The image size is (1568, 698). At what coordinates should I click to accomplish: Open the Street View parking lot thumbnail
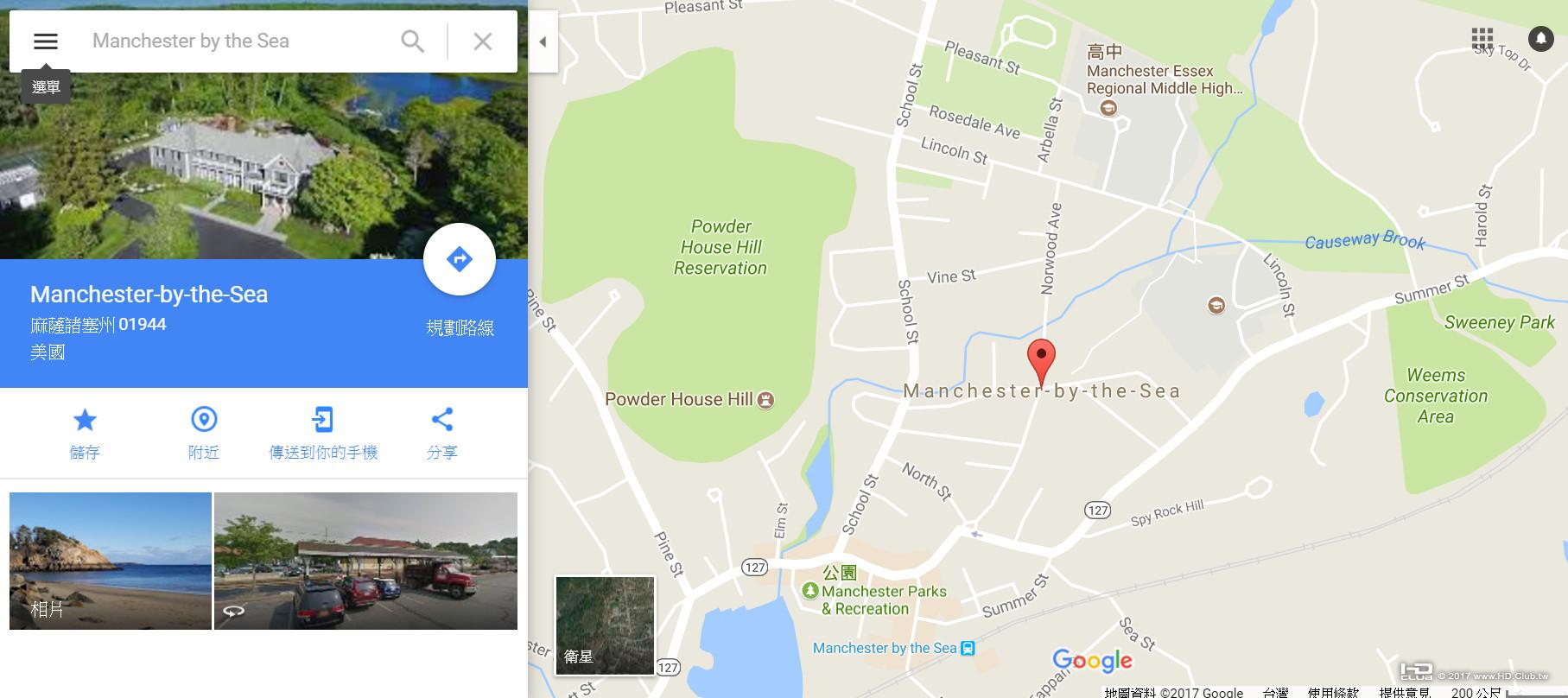[365, 561]
